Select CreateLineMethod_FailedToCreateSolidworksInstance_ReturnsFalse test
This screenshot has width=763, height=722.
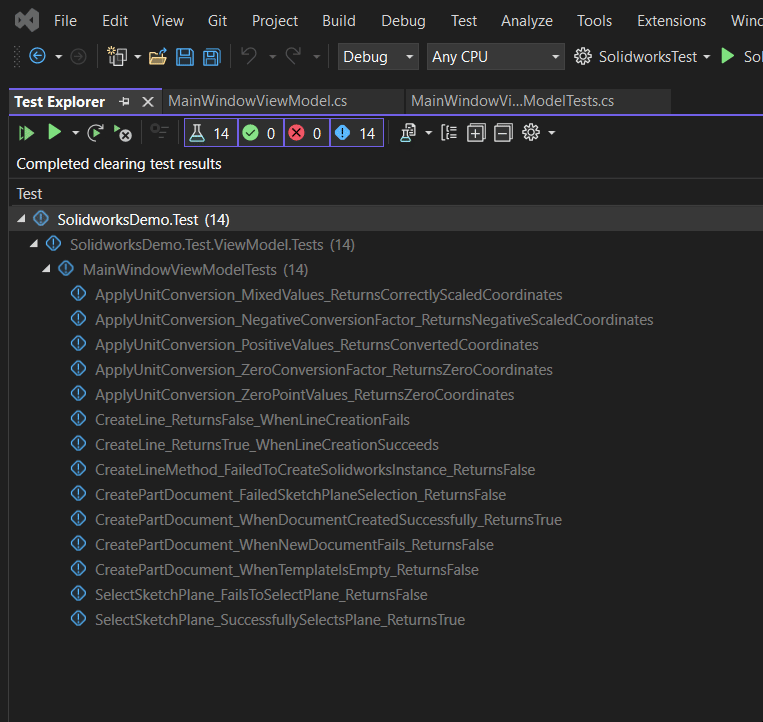click(x=315, y=470)
